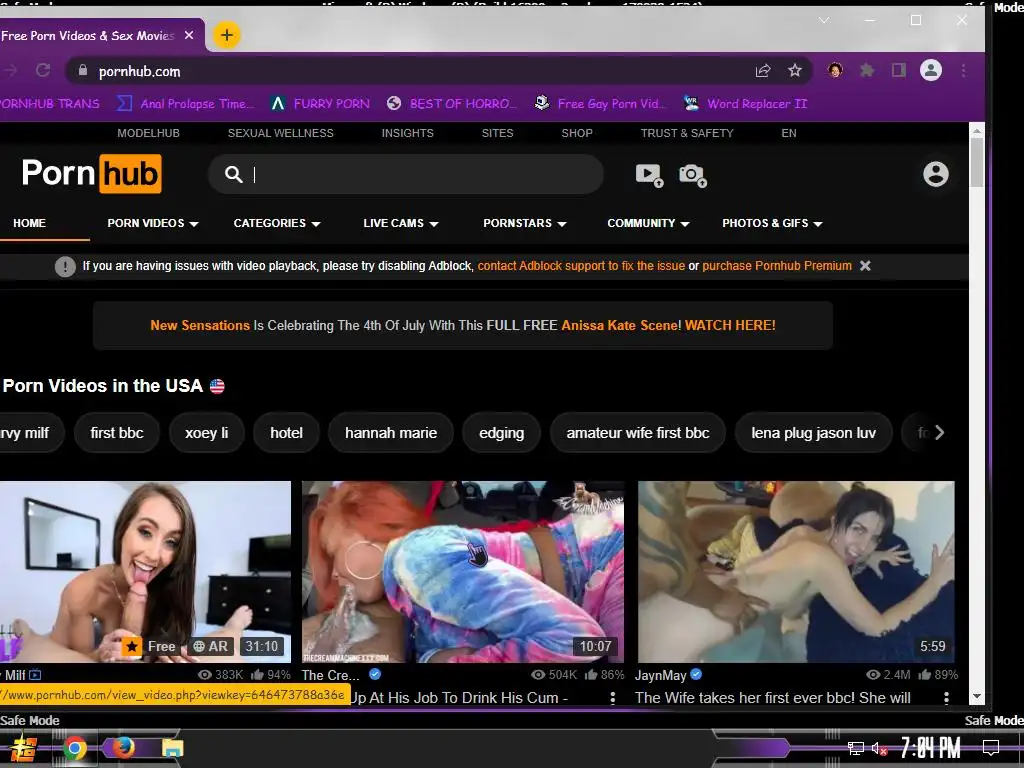Click the page scrollbar down arrow
1024x768 pixels.
(976, 696)
